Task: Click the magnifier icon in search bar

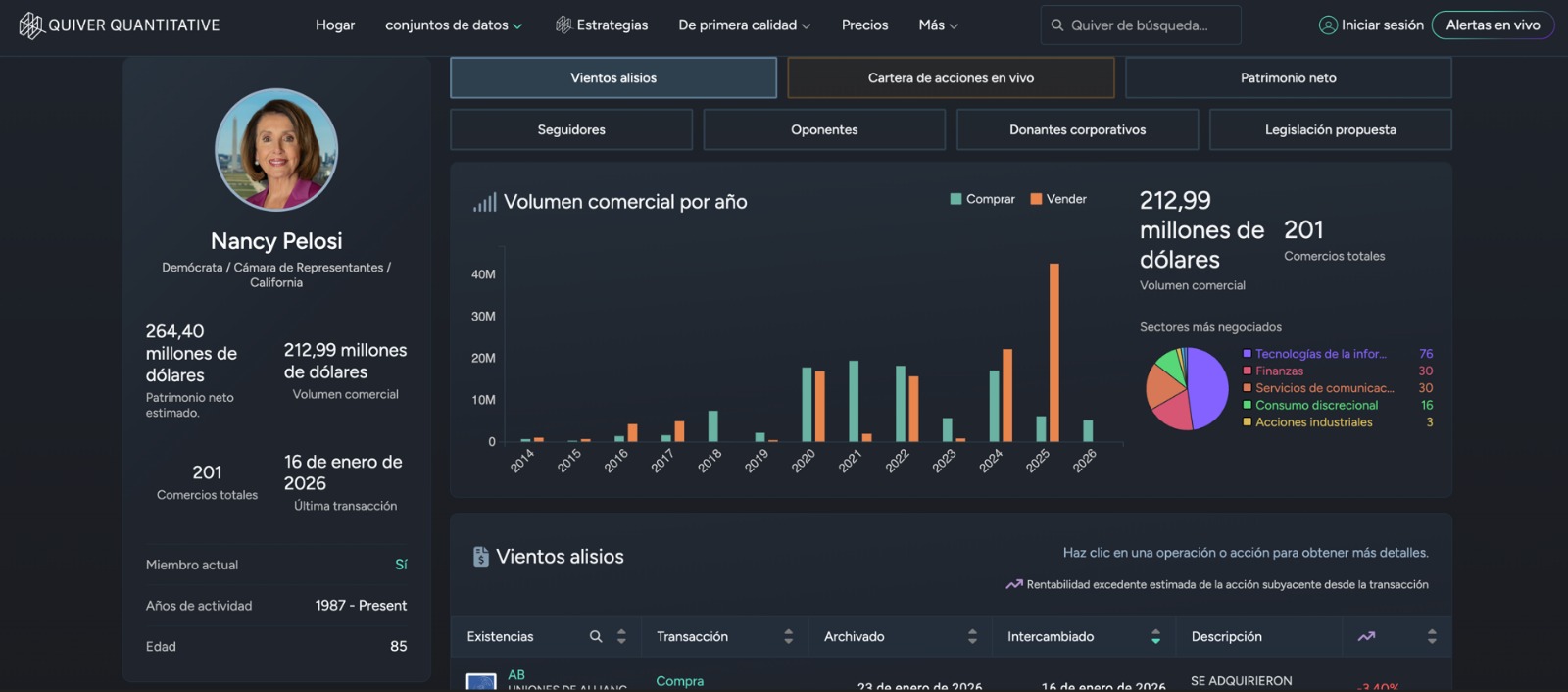Action: 1057,25
